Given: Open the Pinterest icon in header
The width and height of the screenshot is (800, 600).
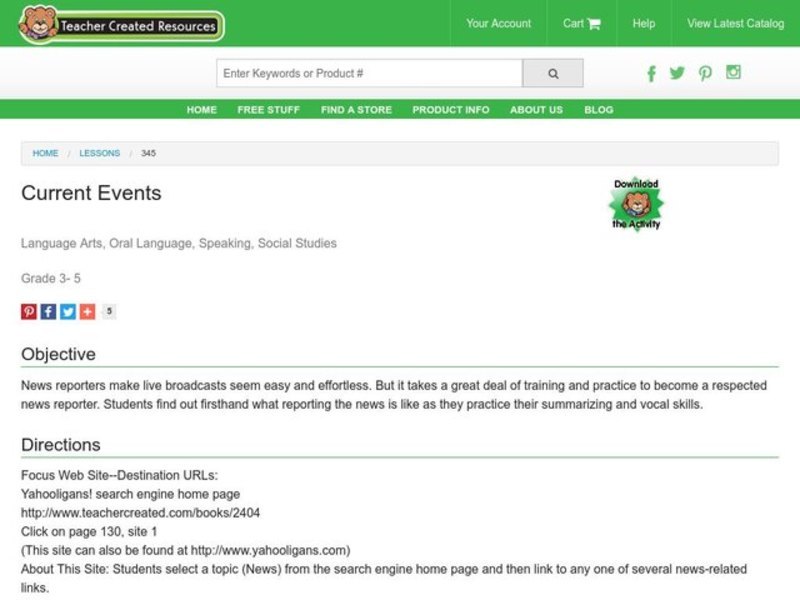Looking at the screenshot, I should pos(705,73).
